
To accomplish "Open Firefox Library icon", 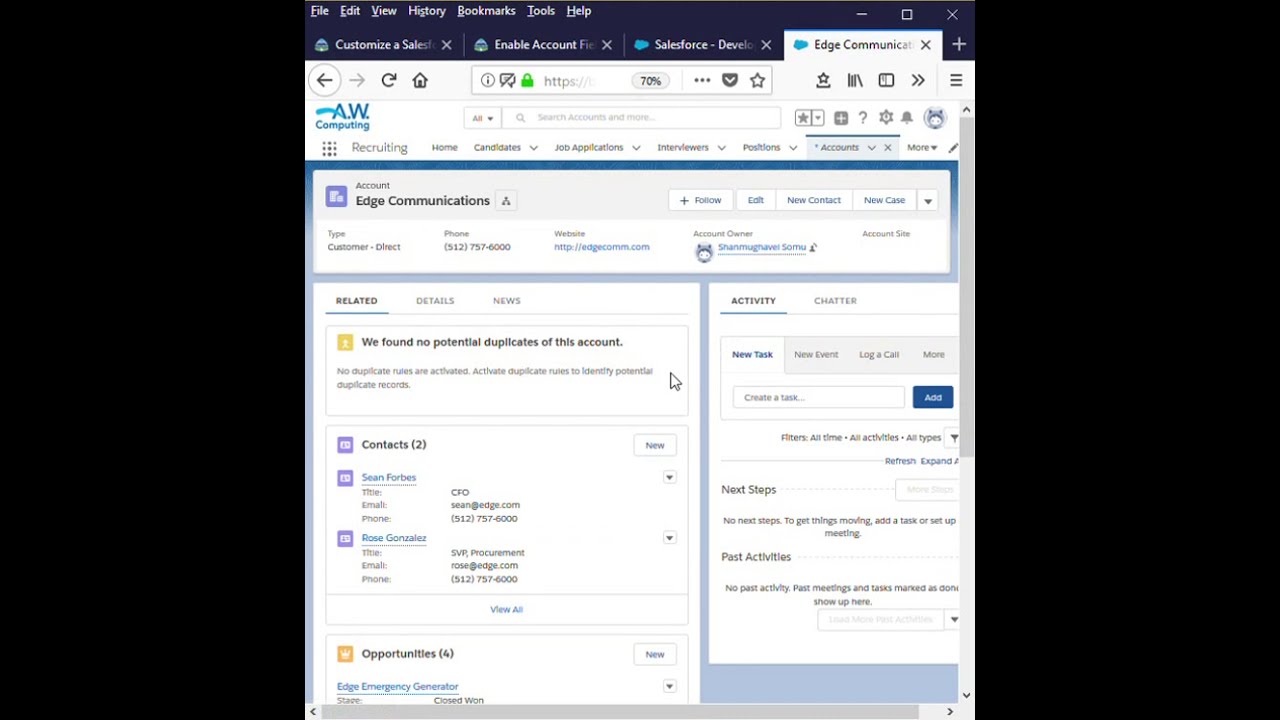I will click(x=855, y=80).
